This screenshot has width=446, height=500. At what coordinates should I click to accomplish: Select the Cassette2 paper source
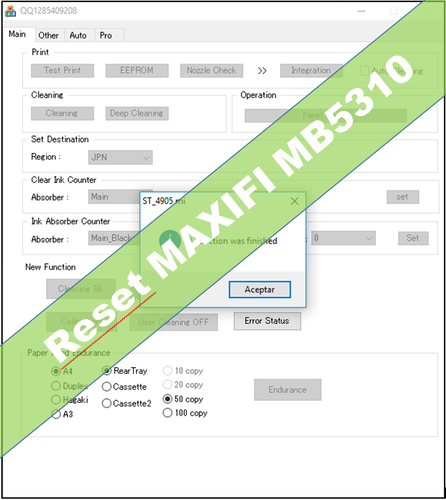[x=107, y=403]
